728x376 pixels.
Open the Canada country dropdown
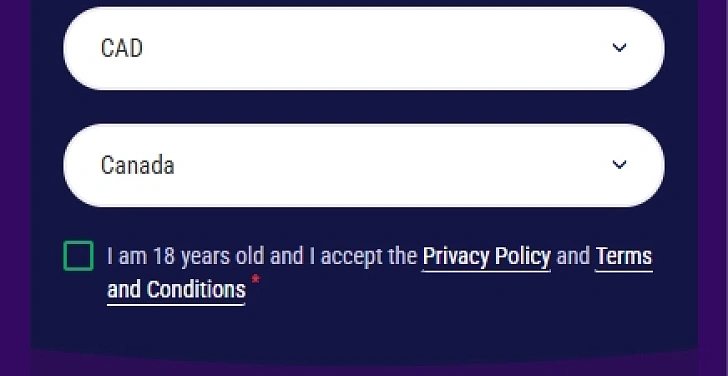(364, 165)
